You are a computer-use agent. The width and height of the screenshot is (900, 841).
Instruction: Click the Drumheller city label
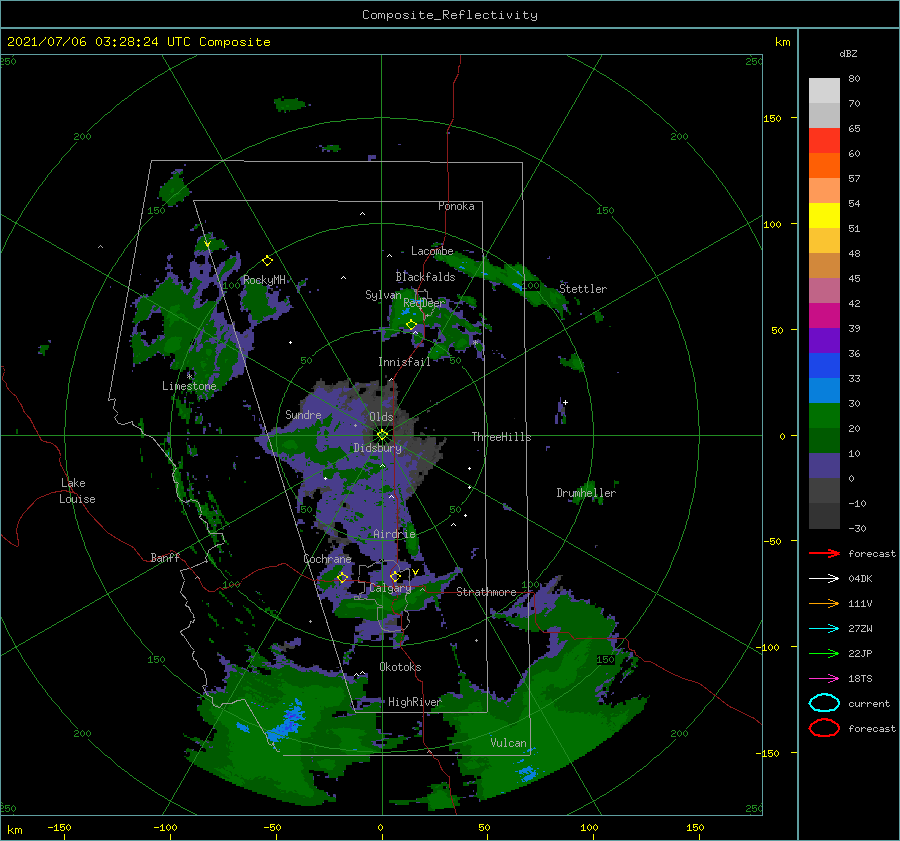(586, 493)
